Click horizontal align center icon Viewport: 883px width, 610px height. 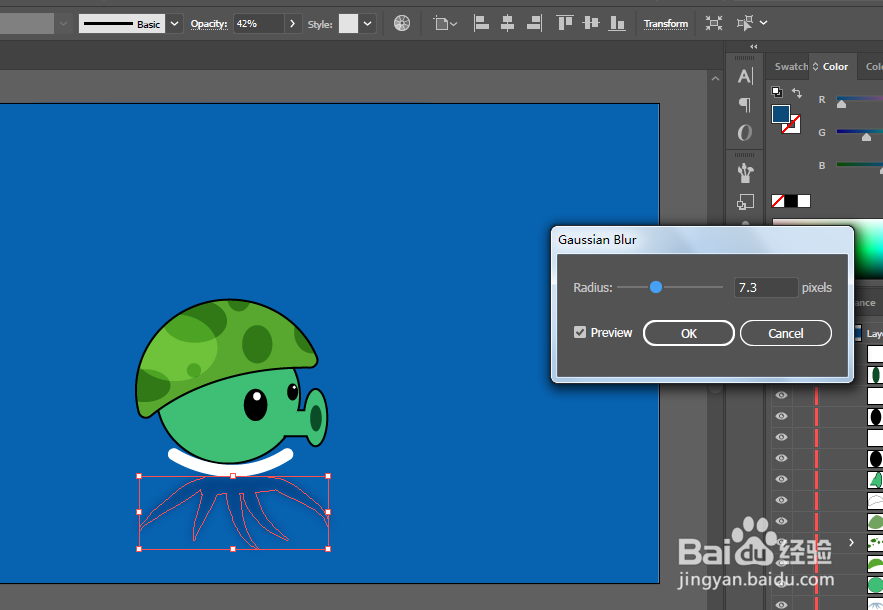507,23
